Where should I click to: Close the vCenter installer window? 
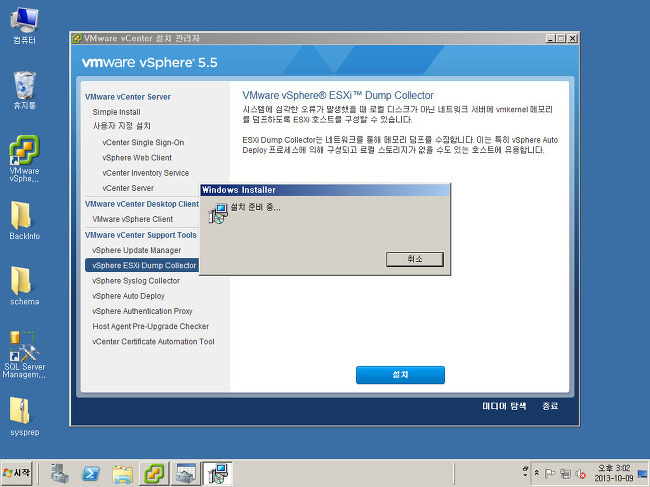tap(572, 39)
